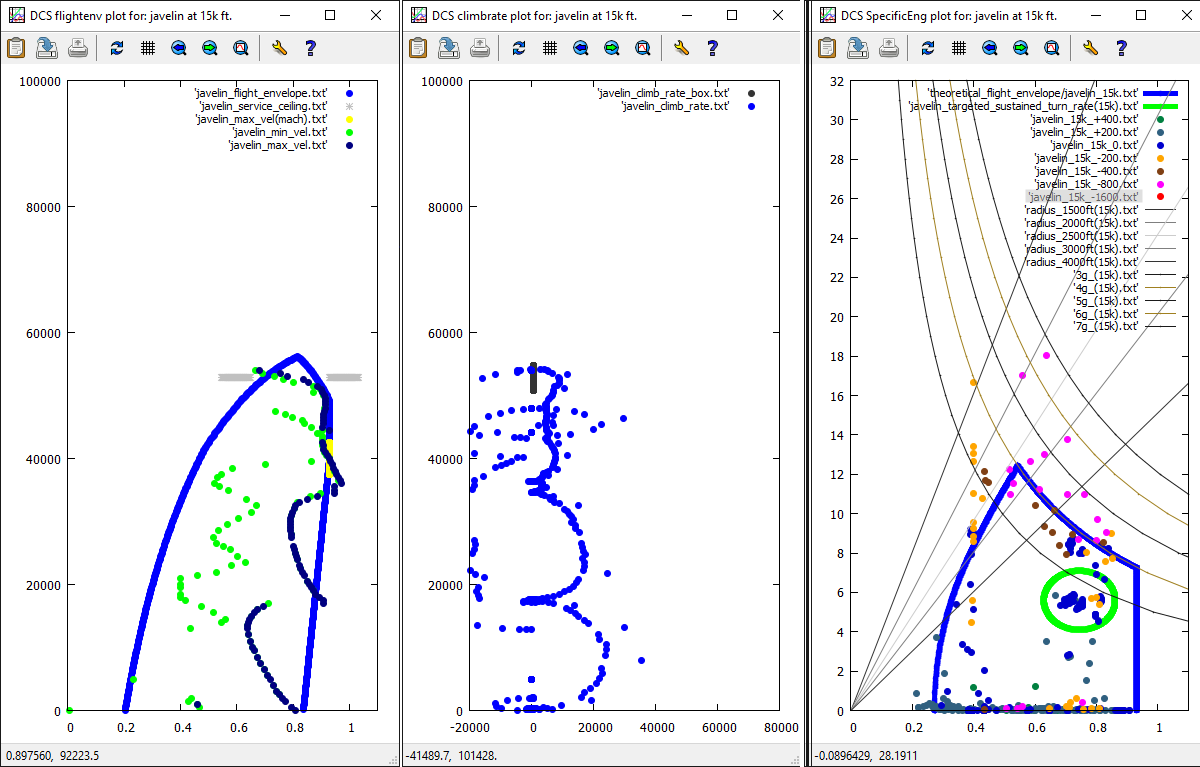The width and height of the screenshot is (1200, 767).
Task: Open help in the climbrate window
Action: pyautogui.click(x=712, y=48)
